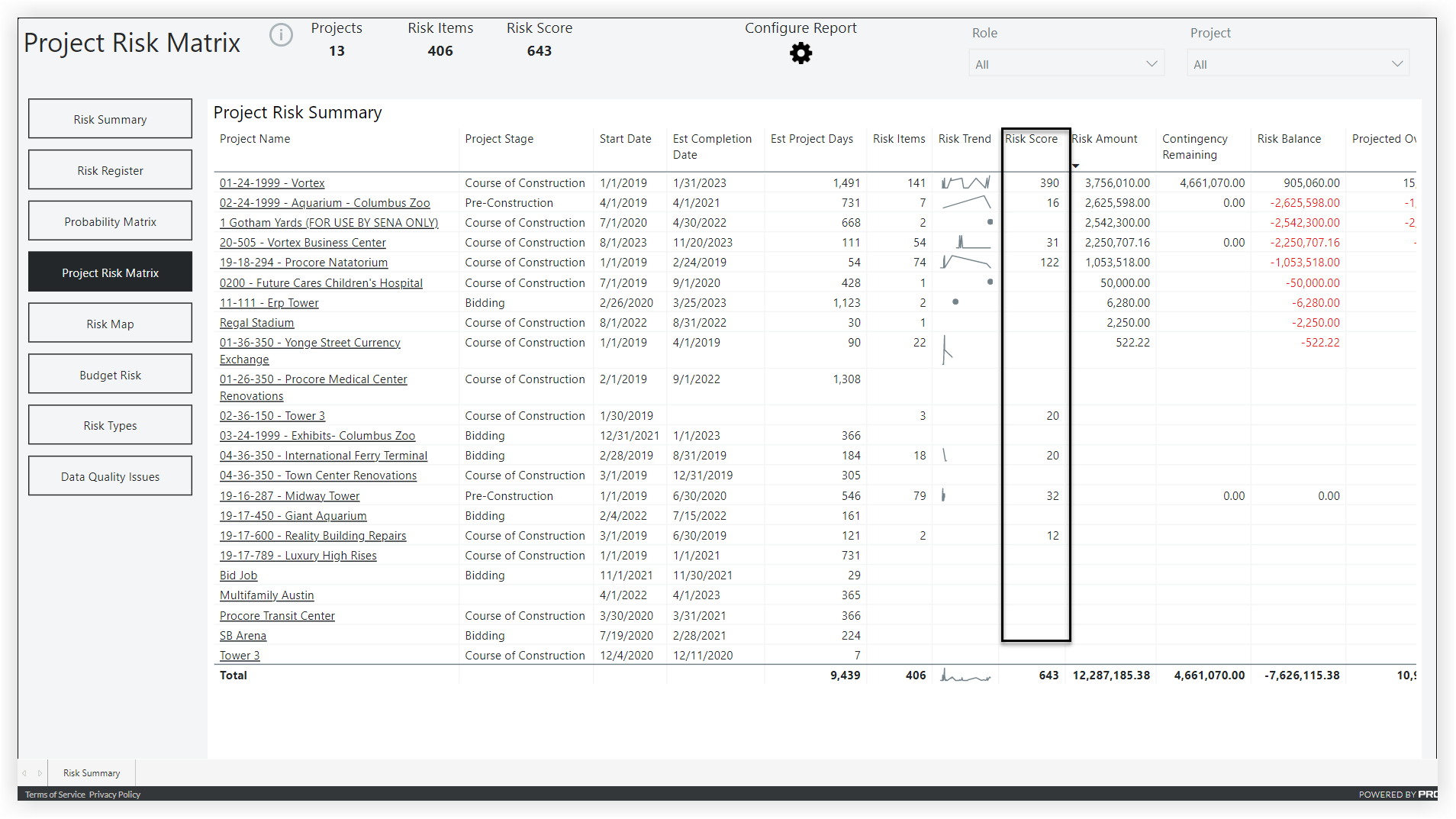The height and width of the screenshot is (819, 1456).
Task: Open 19-17-450 - Giant Aquarium link
Action: tap(293, 516)
